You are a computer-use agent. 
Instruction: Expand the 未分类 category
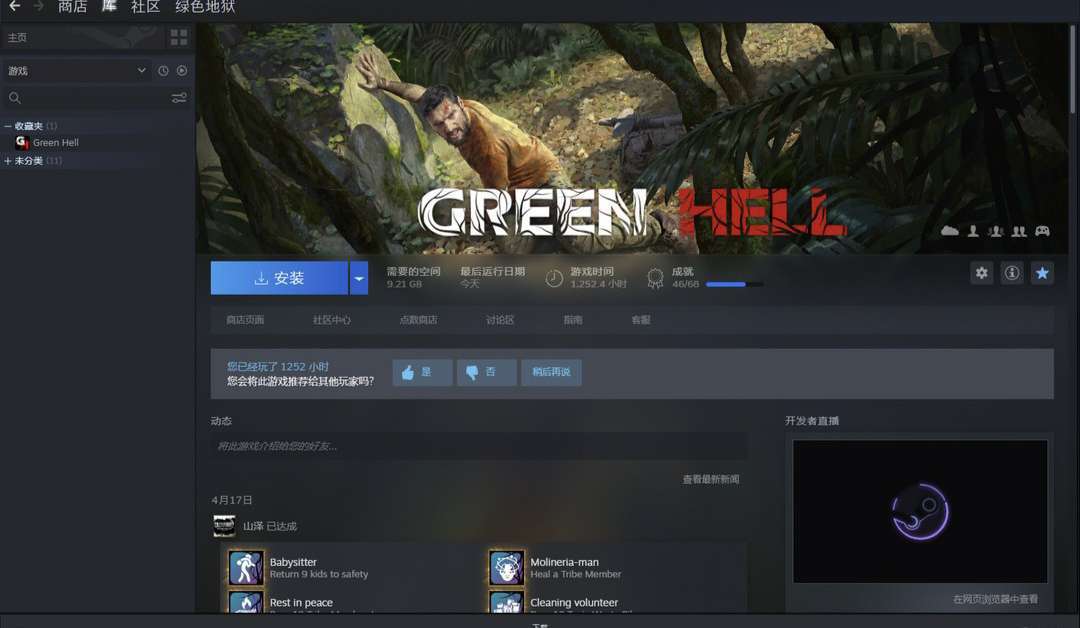(x=8, y=161)
